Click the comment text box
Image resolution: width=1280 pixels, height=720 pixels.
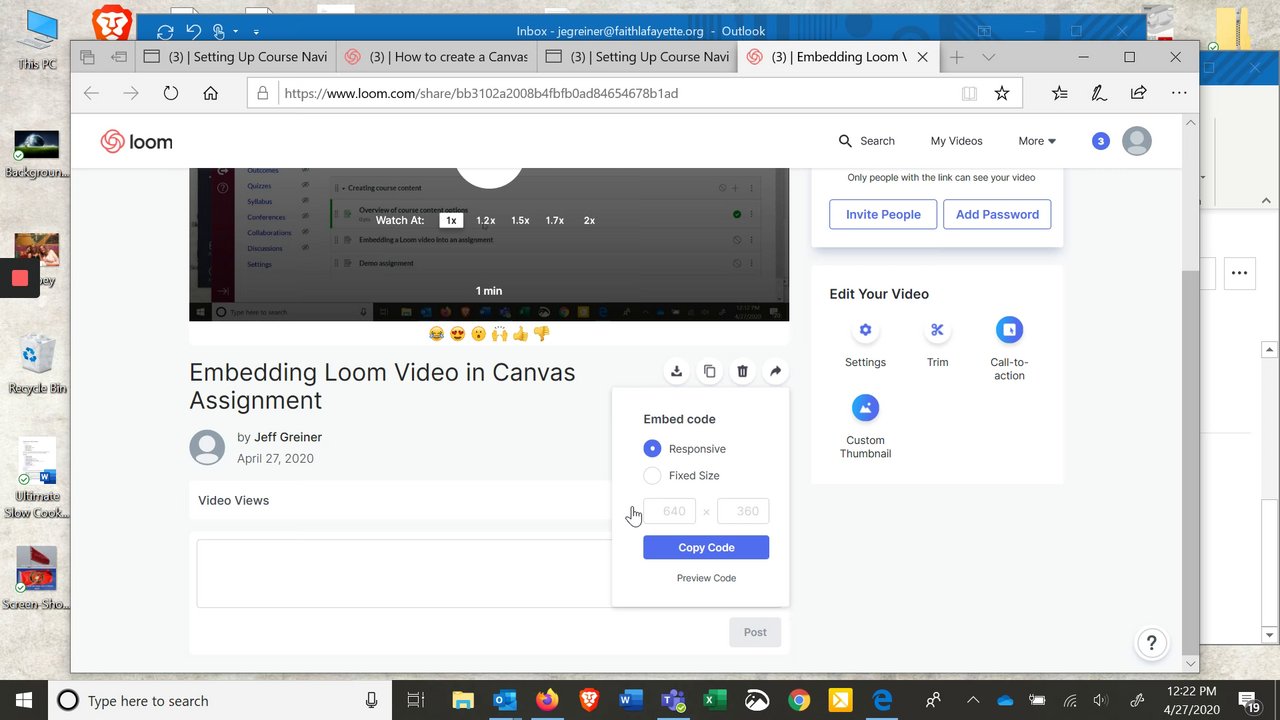[404, 573]
